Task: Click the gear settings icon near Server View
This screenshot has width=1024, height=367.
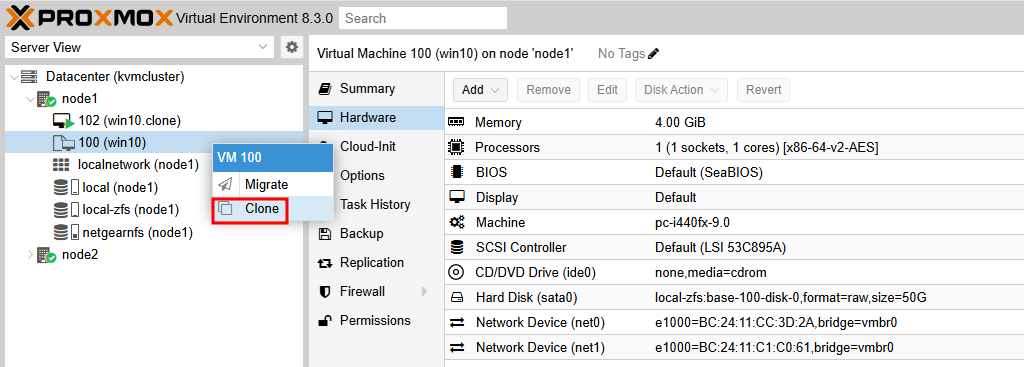Action: [x=292, y=47]
